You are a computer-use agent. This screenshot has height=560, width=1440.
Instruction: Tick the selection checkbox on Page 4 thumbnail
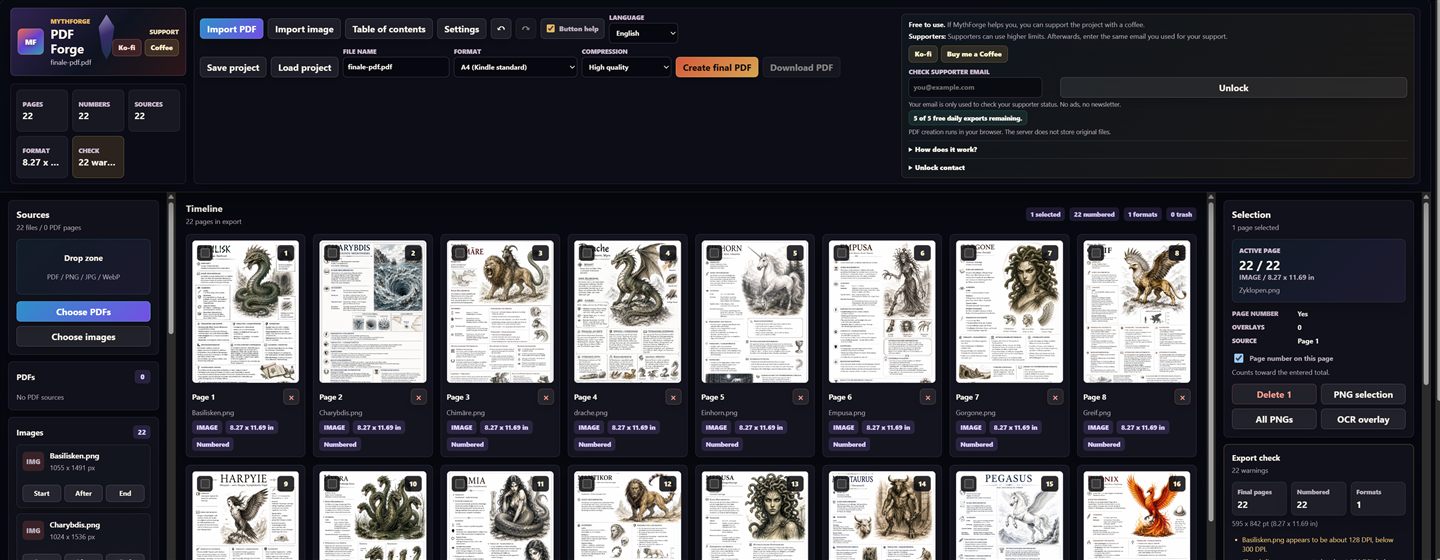pos(587,254)
